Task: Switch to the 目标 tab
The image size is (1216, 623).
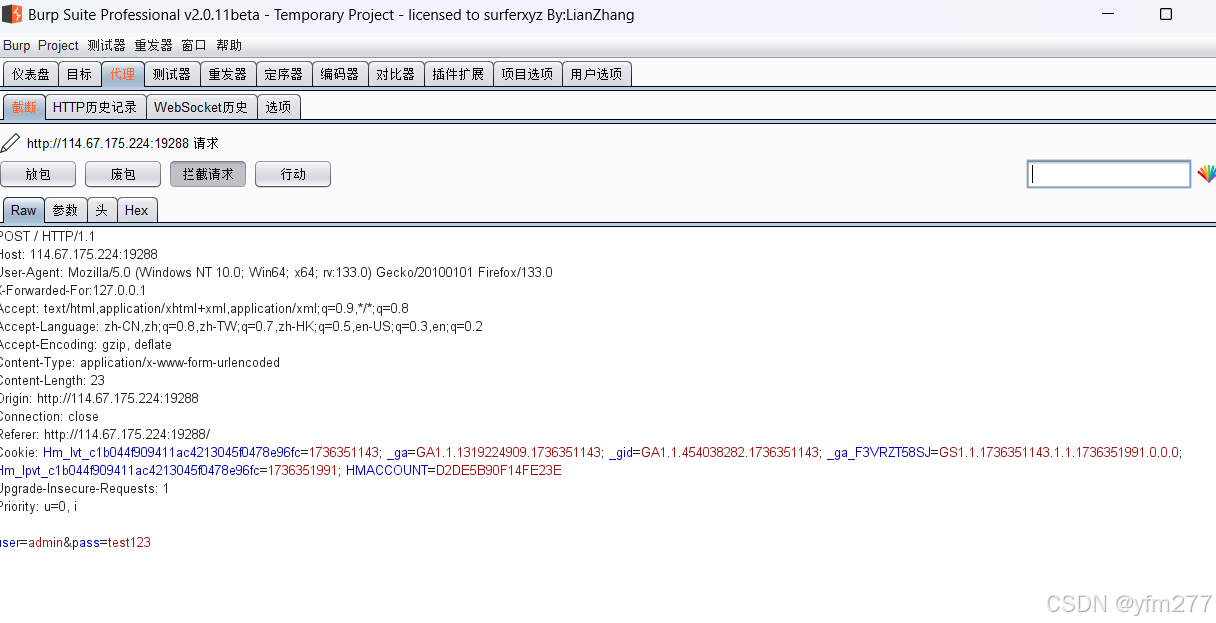Action: coord(79,74)
